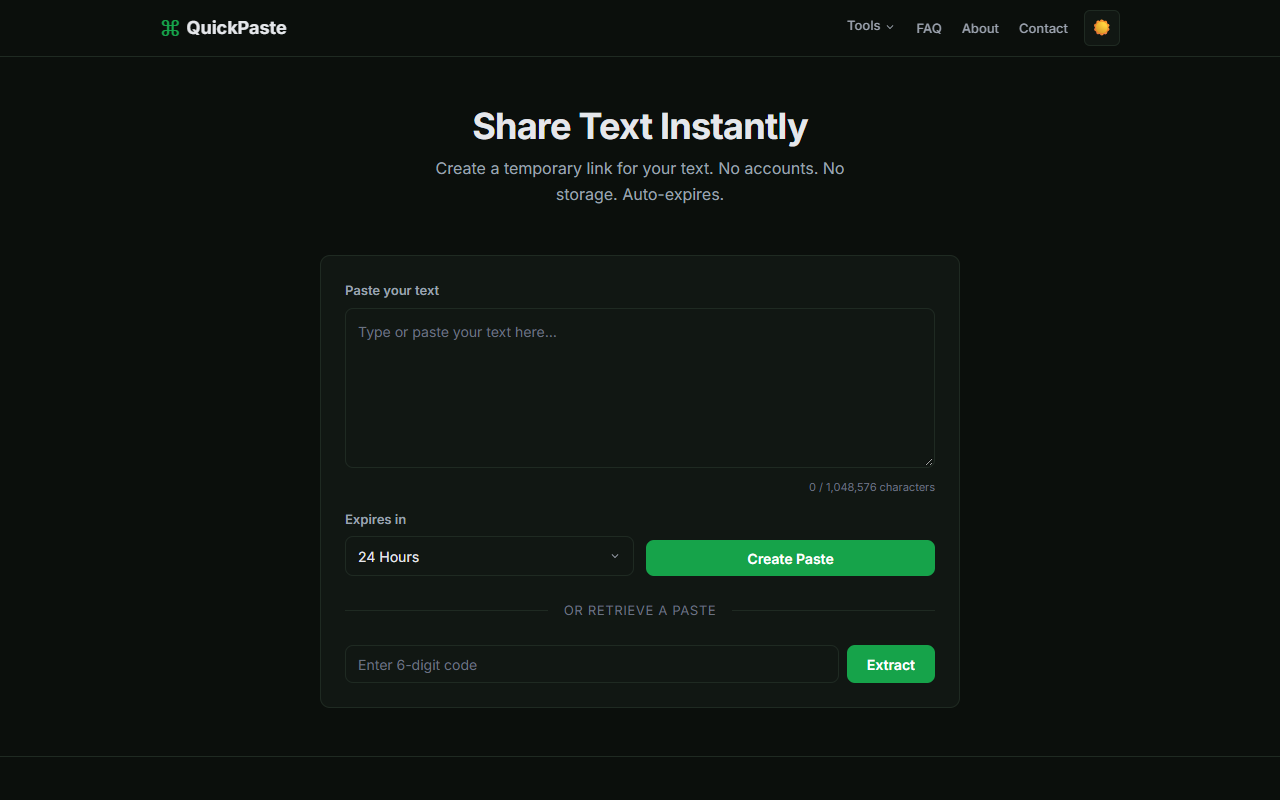Click the 6-digit code input field
1280x800 pixels.
coord(592,664)
